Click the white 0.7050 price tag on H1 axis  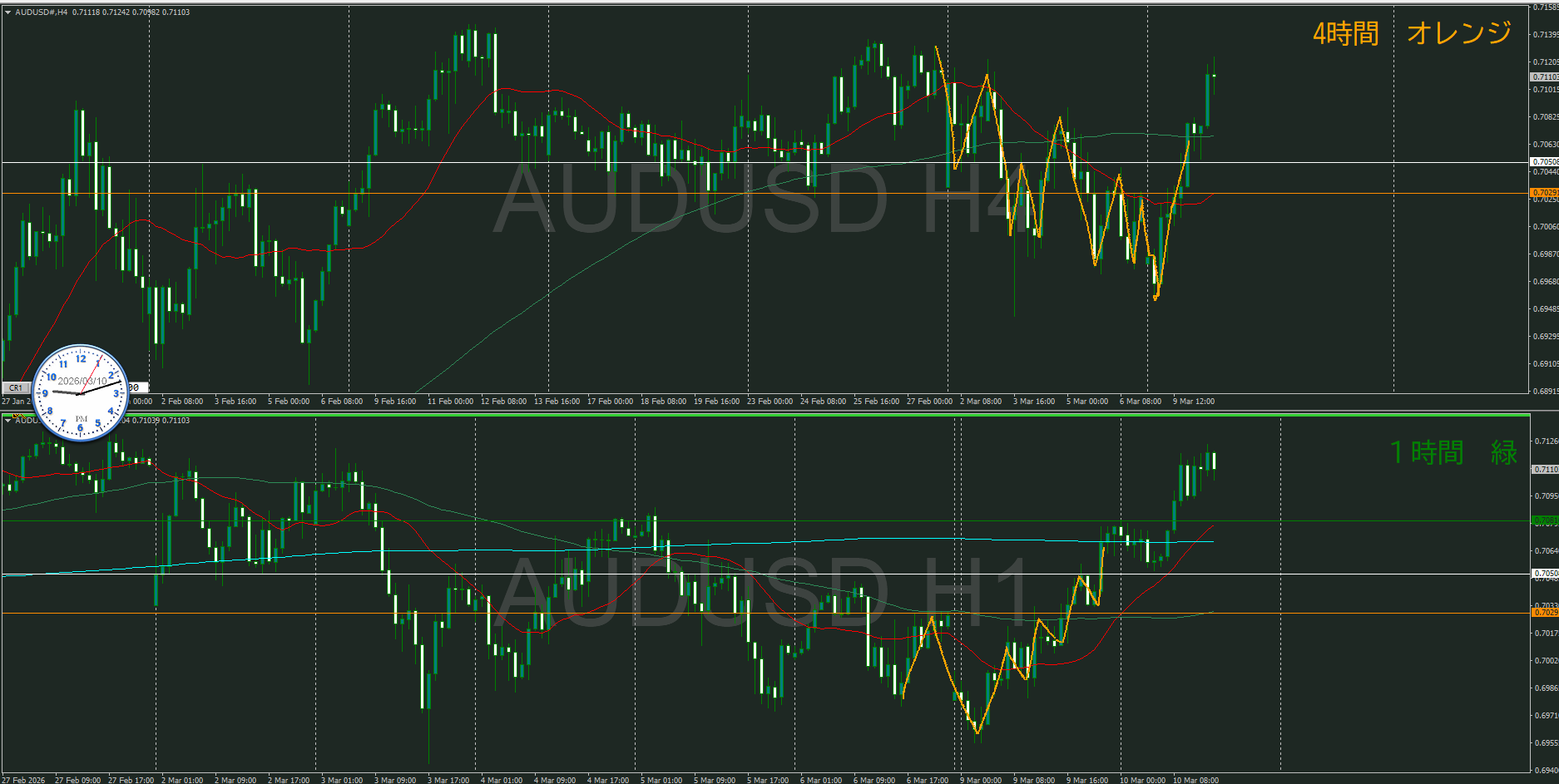click(x=1545, y=574)
